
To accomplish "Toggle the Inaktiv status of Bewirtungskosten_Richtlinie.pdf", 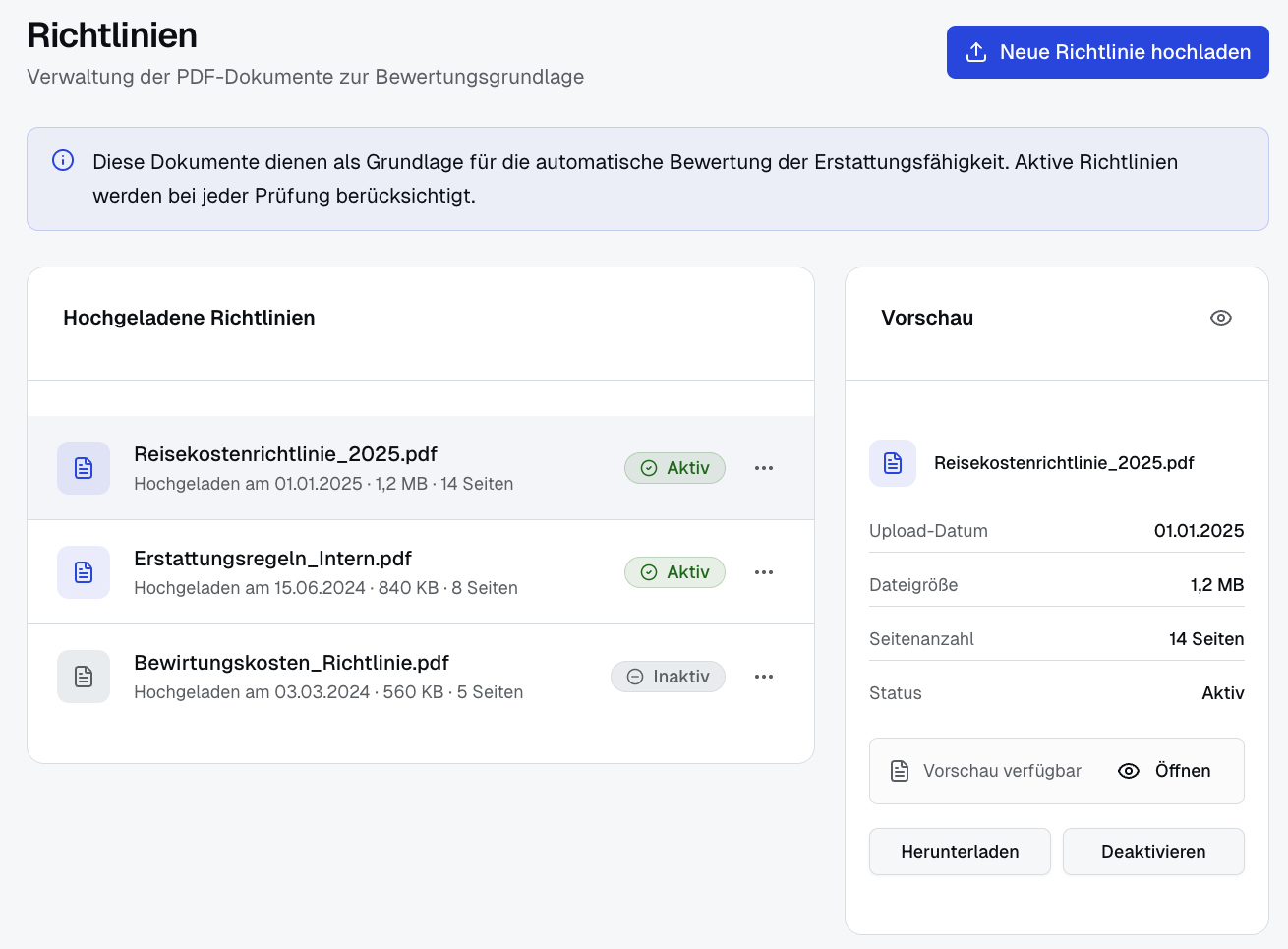I will (668, 677).
